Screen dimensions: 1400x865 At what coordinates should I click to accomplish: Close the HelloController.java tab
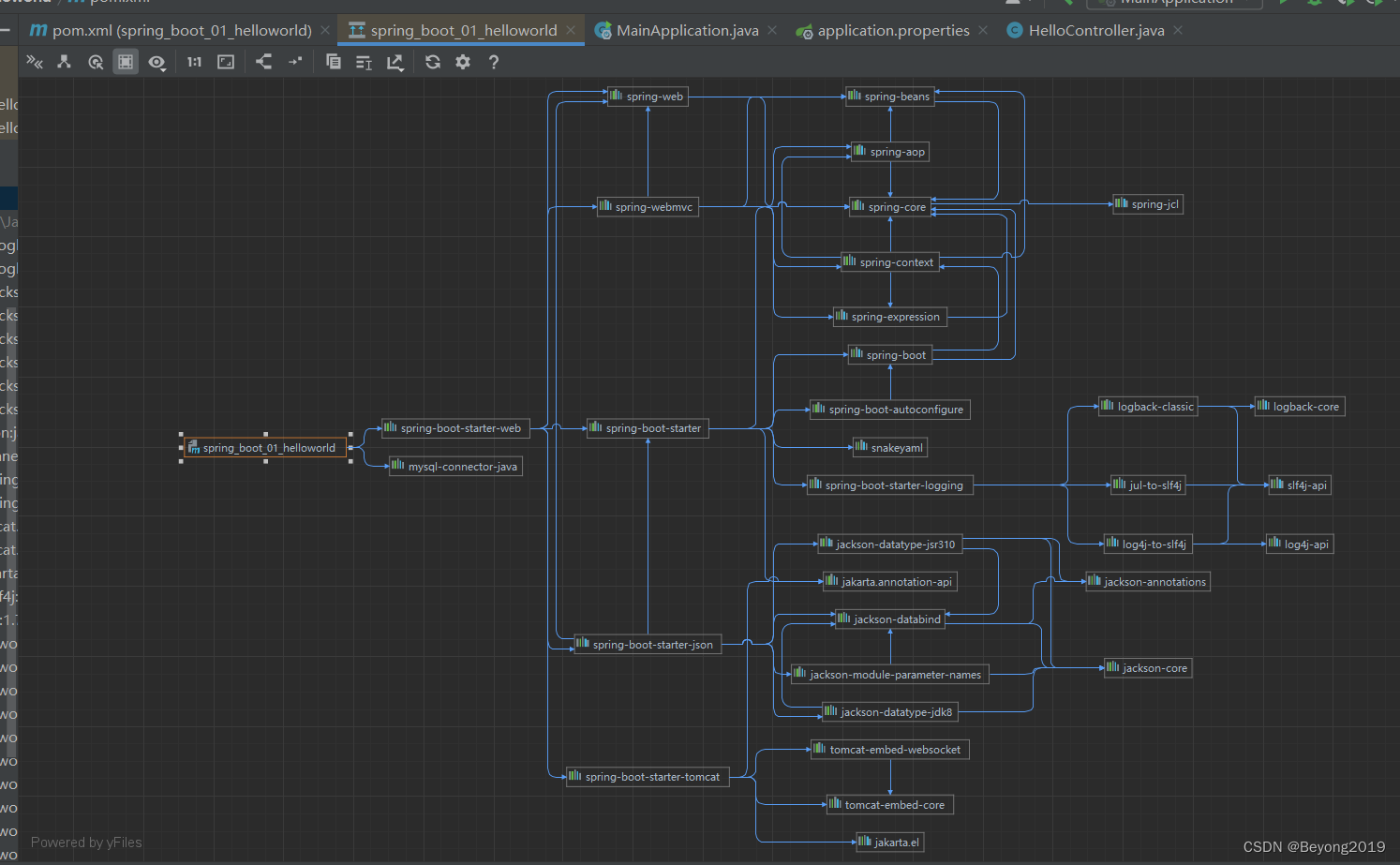pos(1178,30)
